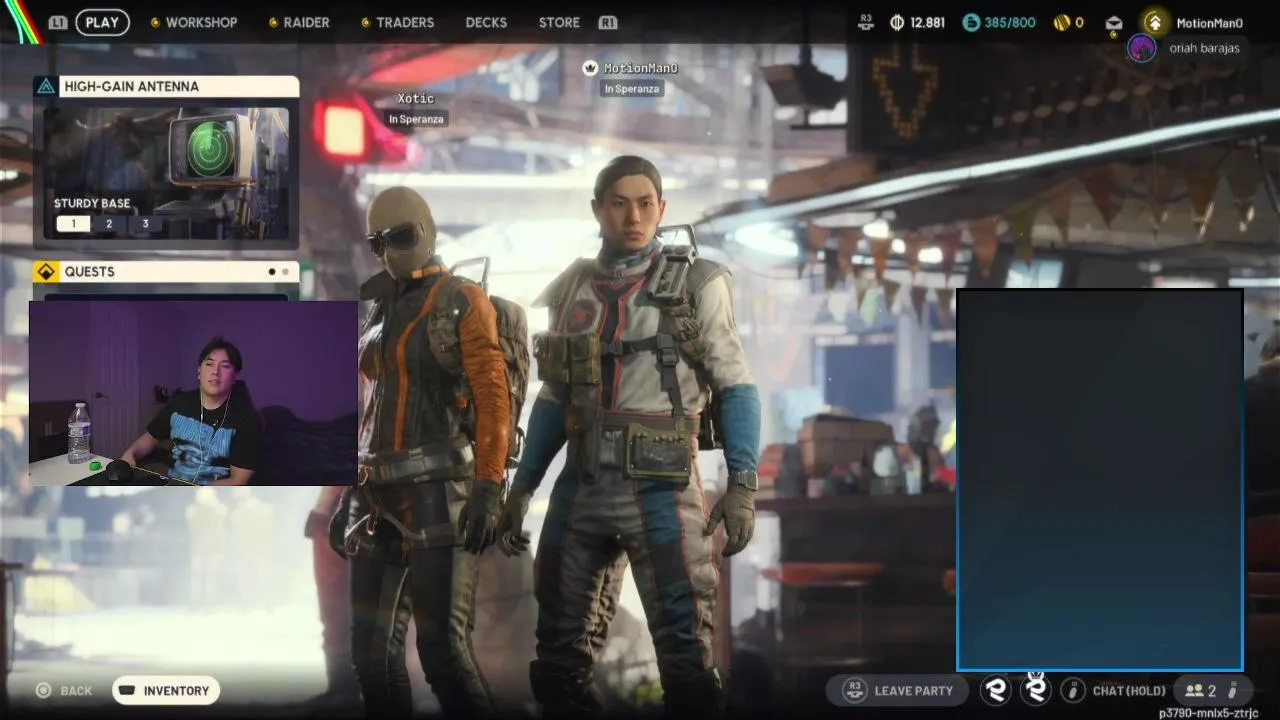Click the controller icon on INVENTORY button
1280x720 pixels.
127,690
